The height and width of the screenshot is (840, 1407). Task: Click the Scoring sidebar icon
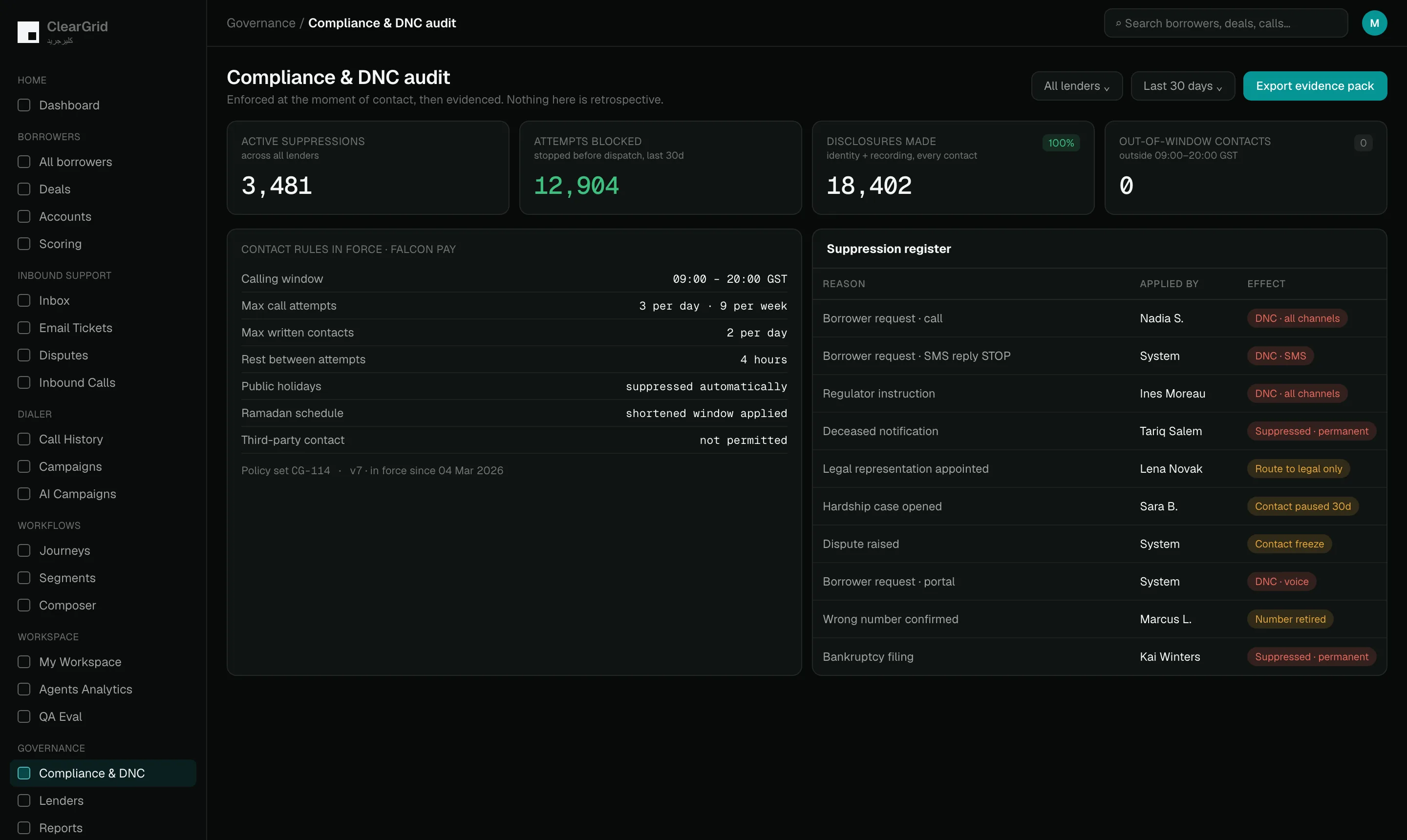click(x=24, y=244)
